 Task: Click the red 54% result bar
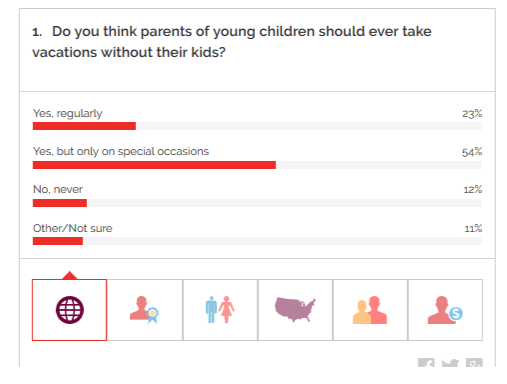coord(154,165)
